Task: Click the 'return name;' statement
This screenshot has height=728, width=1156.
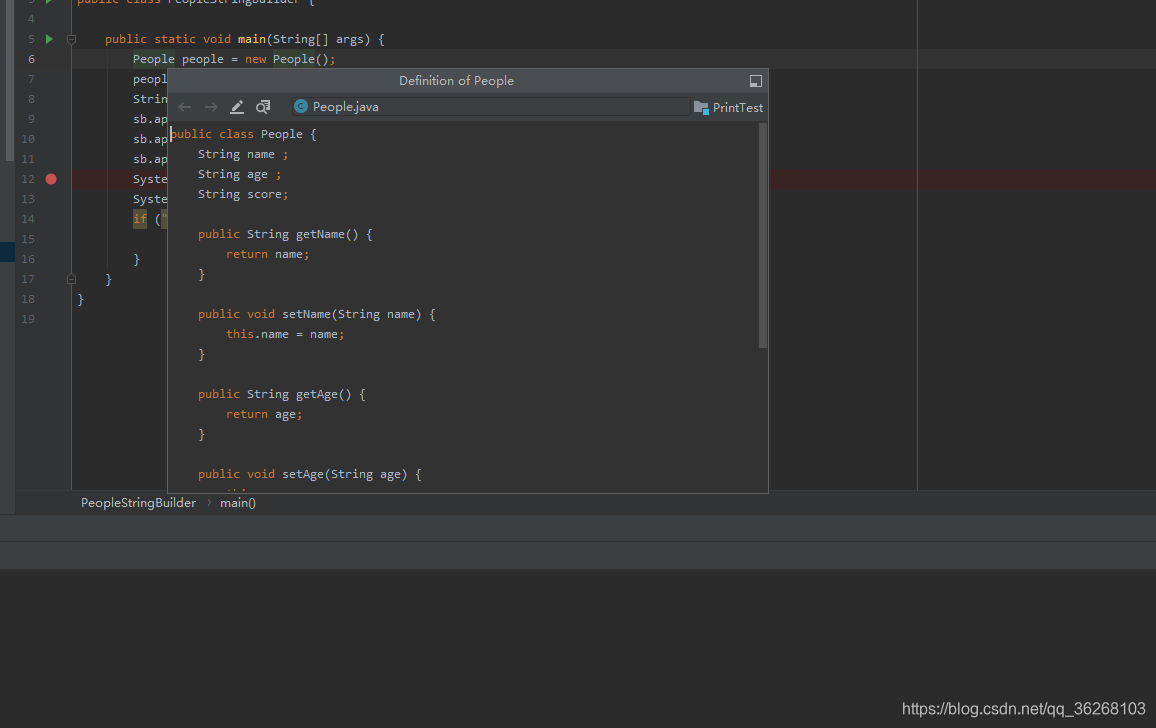Action: (x=268, y=254)
